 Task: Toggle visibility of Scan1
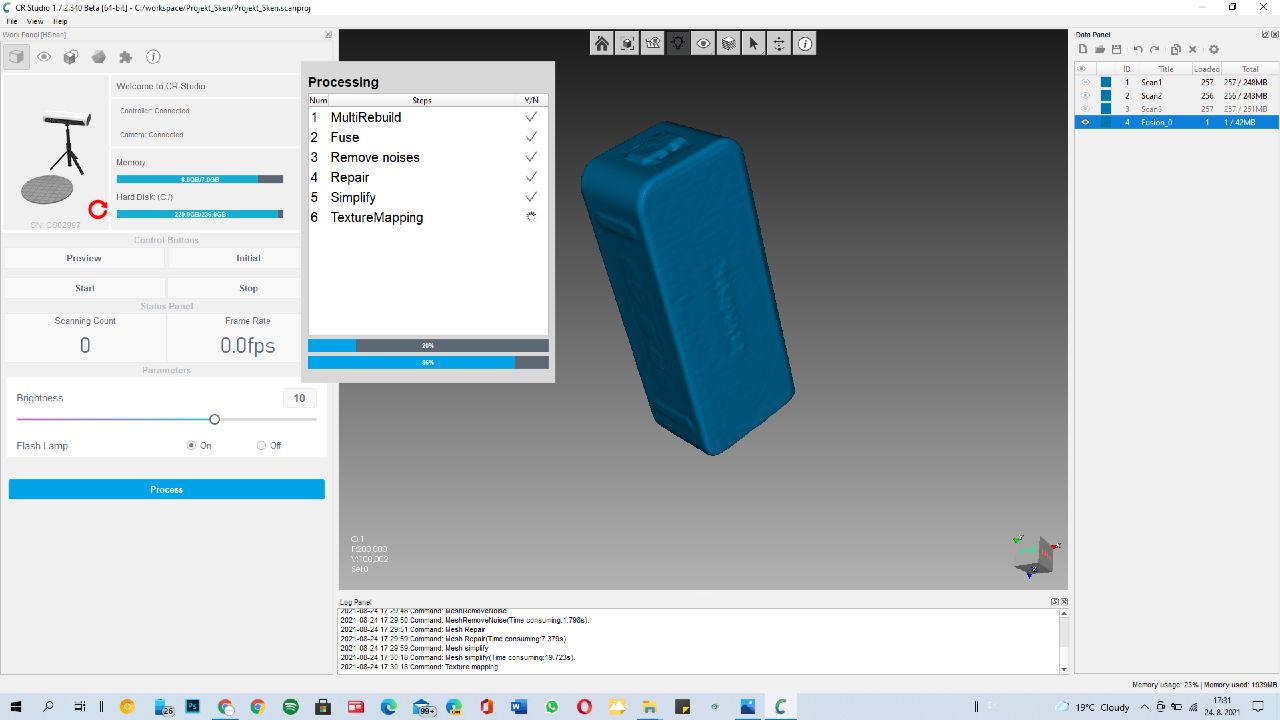pyautogui.click(x=1085, y=82)
